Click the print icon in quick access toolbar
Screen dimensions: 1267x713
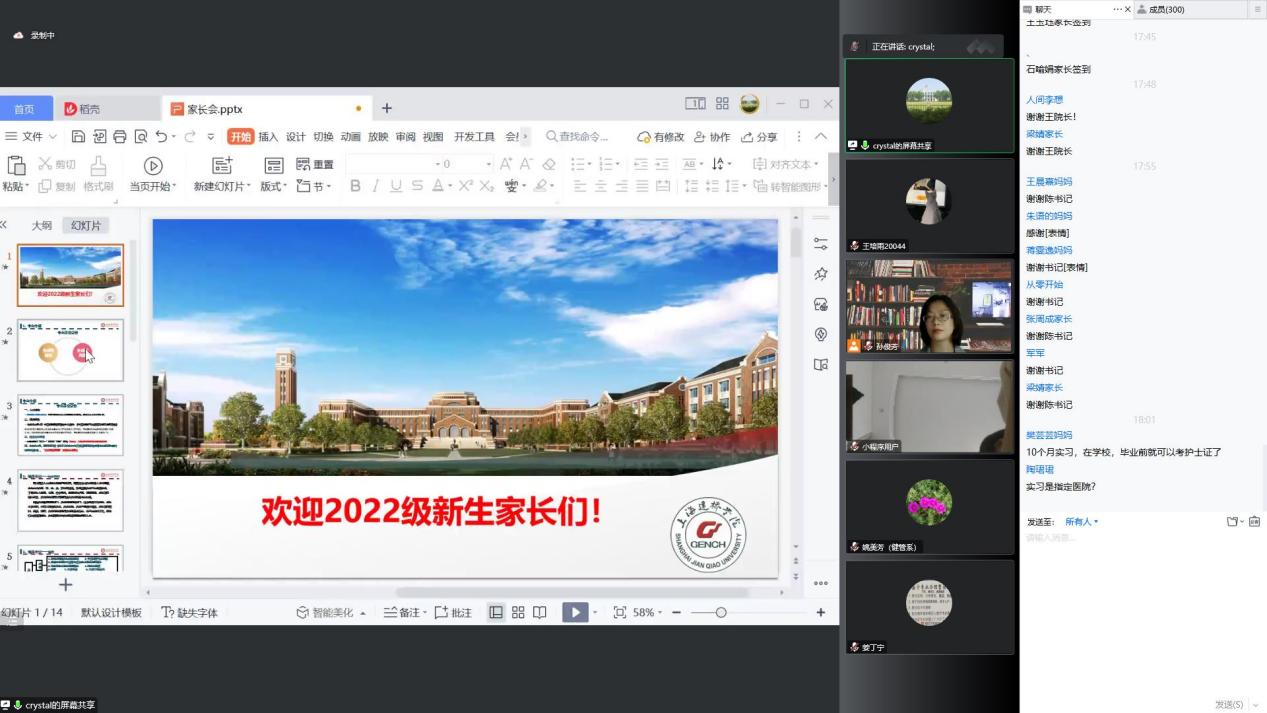(x=120, y=137)
